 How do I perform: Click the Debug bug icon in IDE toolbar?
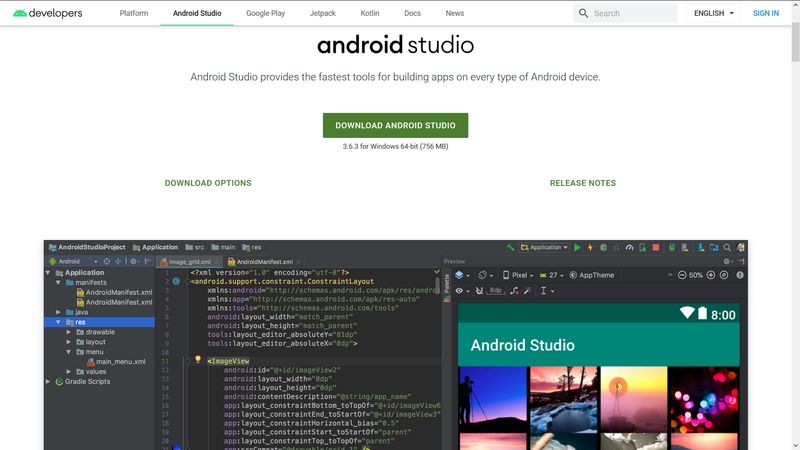click(x=604, y=247)
